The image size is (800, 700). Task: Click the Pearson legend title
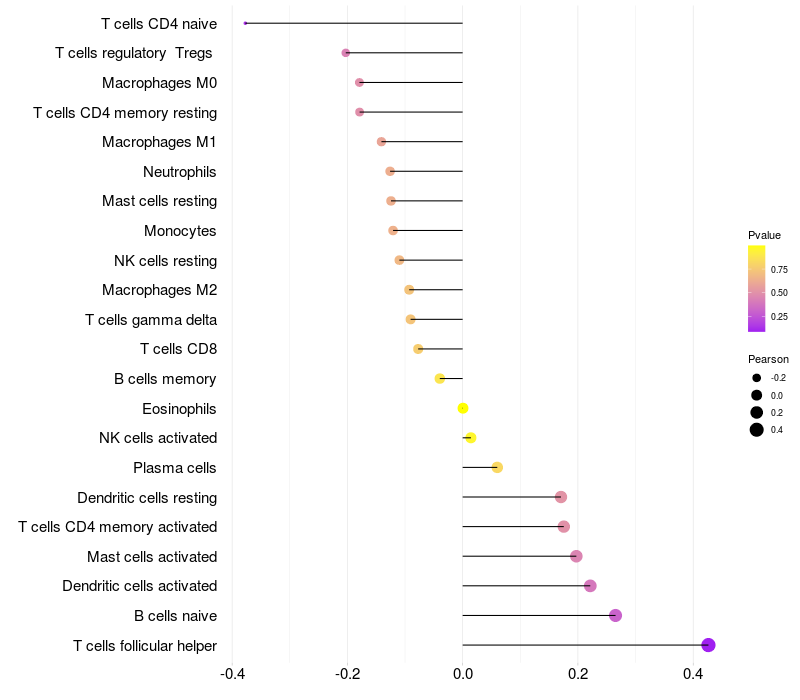(x=768, y=359)
